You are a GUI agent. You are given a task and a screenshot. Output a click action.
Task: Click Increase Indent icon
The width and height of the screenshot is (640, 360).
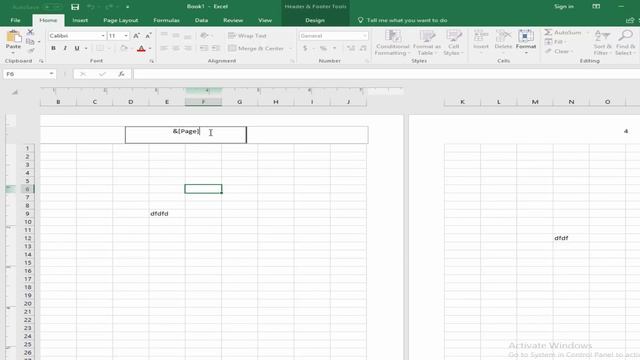tap(216, 48)
